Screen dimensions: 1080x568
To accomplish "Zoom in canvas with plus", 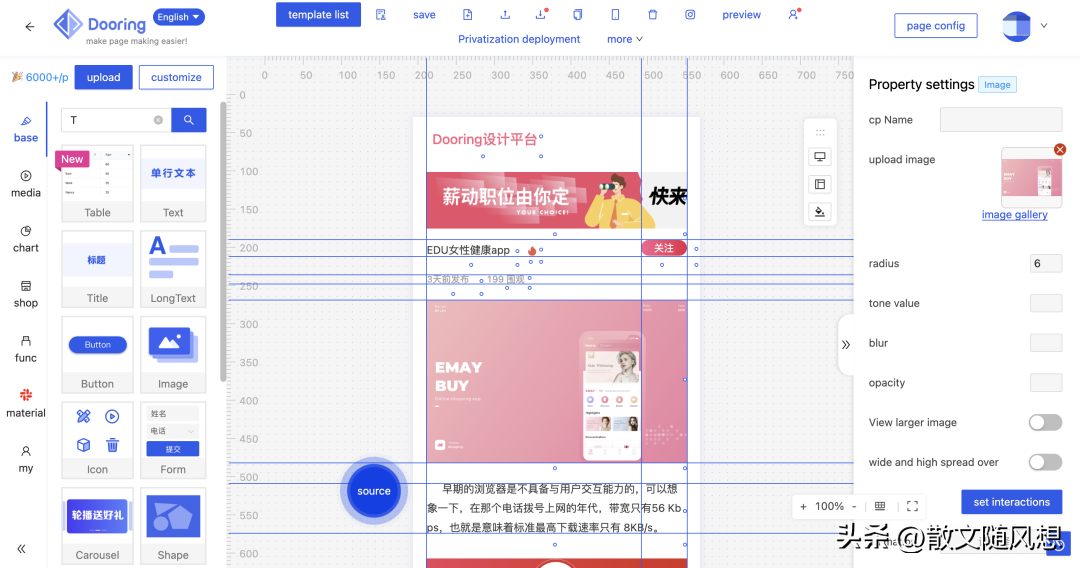I will tap(803, 507).
